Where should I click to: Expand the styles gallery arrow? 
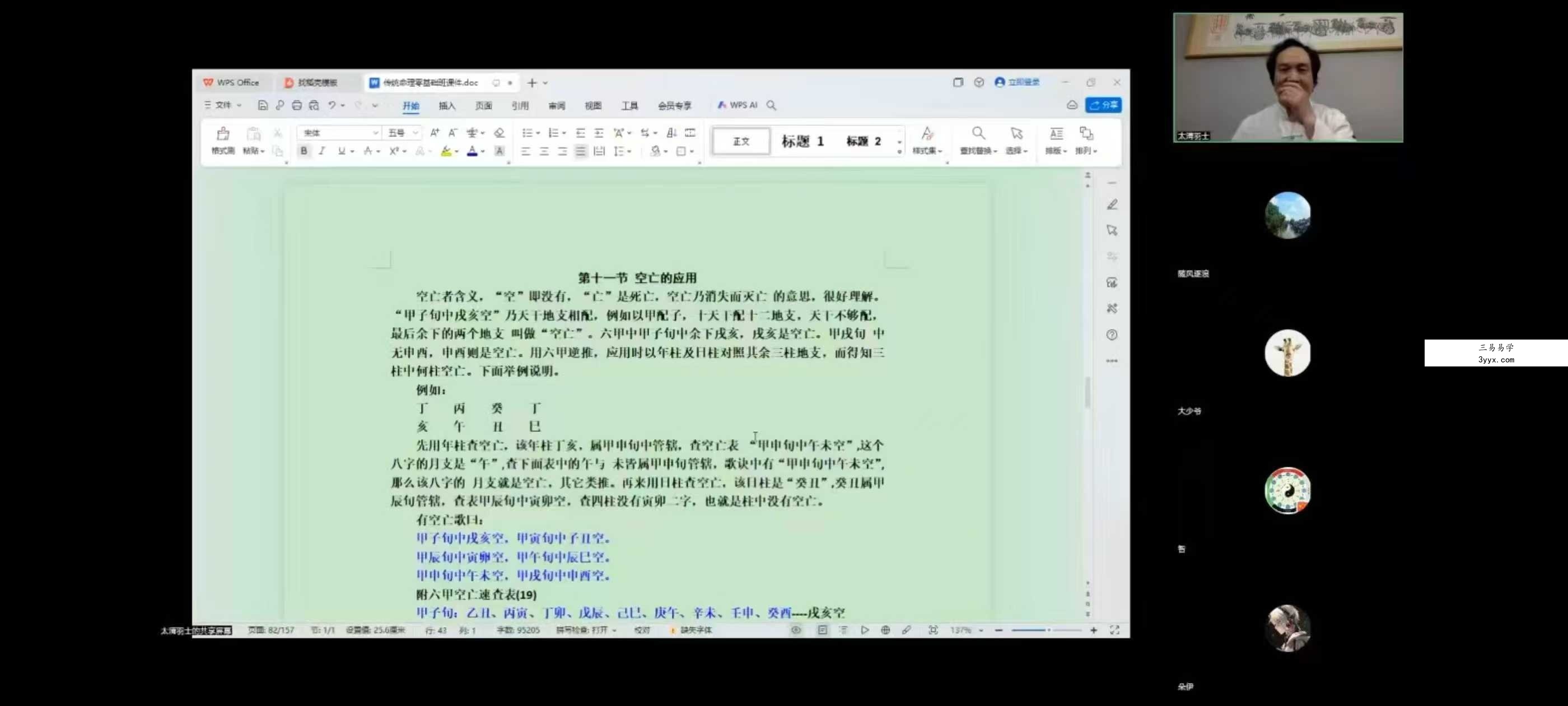[899, 152]
